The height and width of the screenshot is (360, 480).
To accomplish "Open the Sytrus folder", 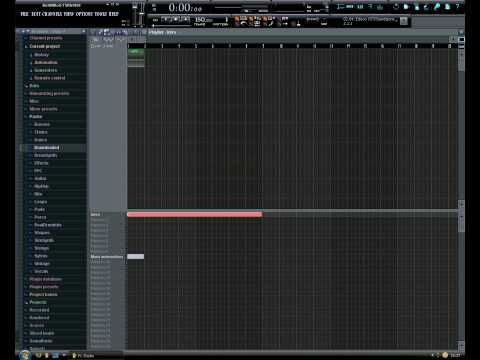I will [41, 256].
